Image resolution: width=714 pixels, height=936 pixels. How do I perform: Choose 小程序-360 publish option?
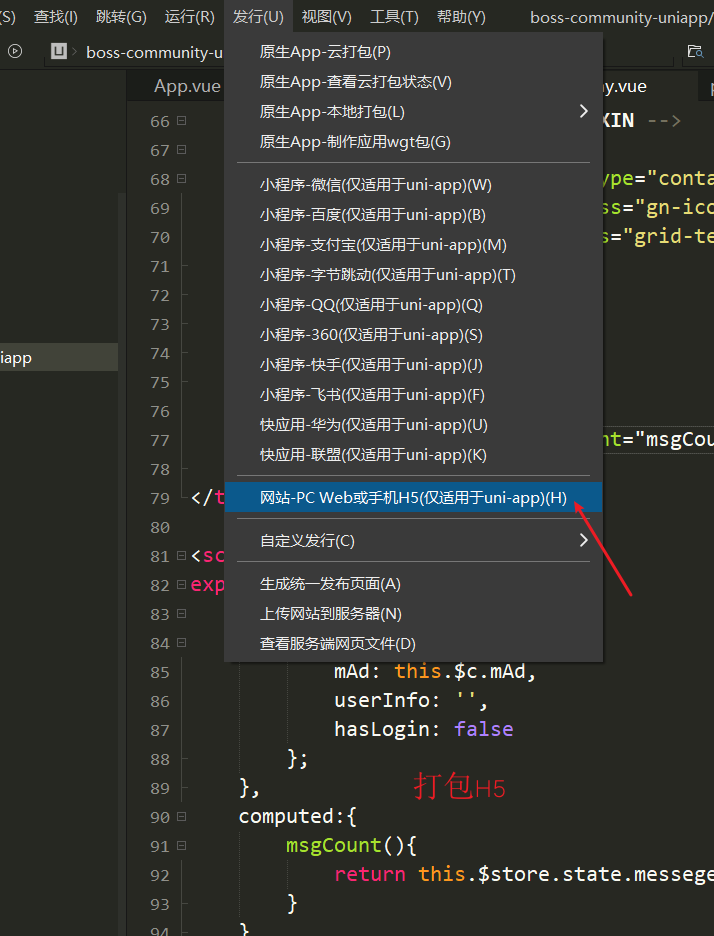click(413, 335)
